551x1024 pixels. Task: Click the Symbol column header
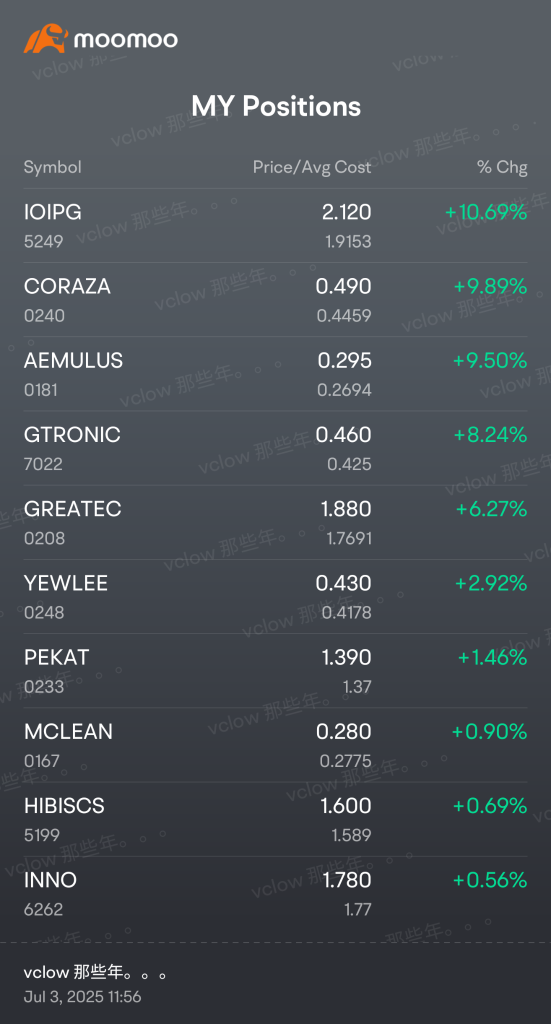click(x=52, y=167)
